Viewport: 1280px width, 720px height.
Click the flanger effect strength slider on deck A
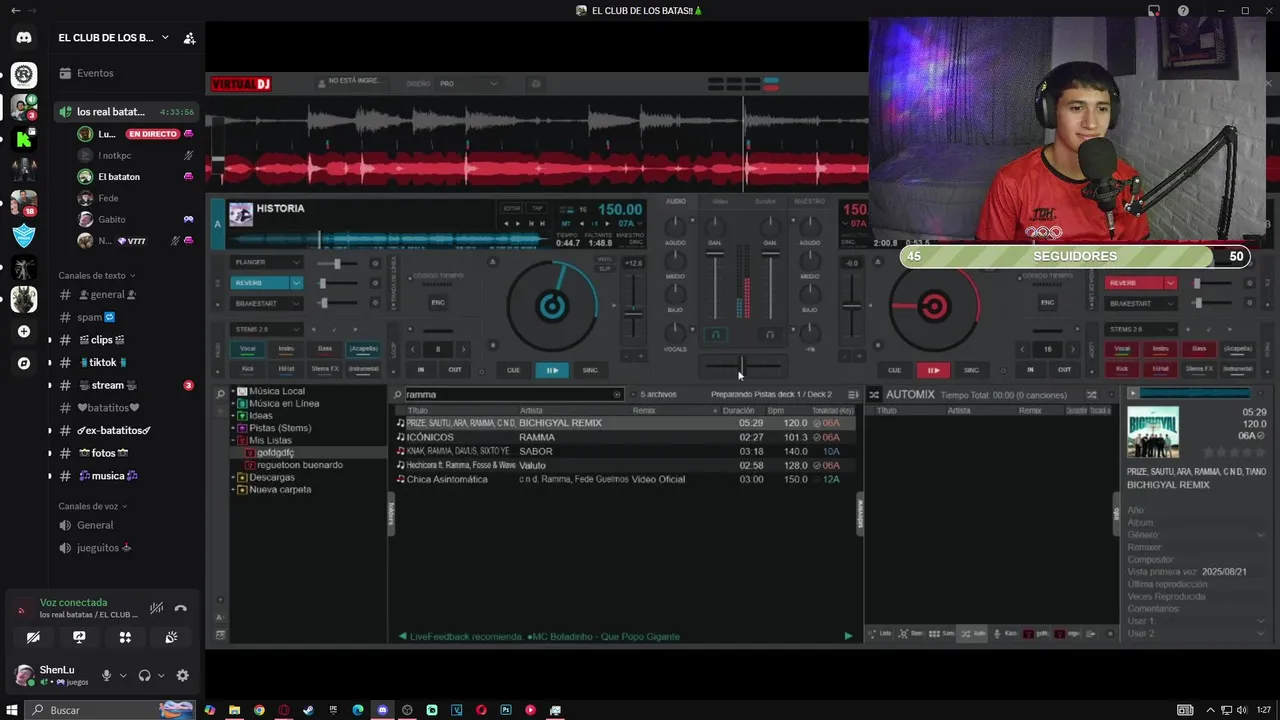[x=337, y=263]
